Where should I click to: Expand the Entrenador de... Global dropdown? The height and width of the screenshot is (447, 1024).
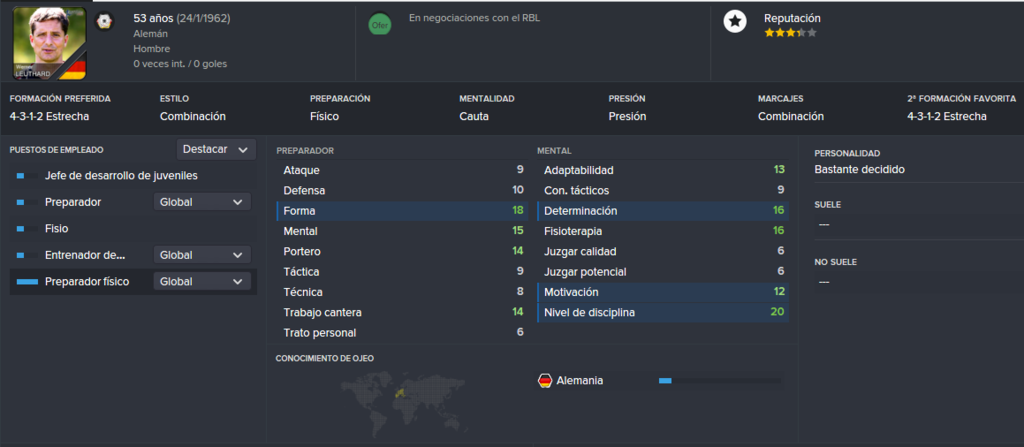tap(202, 255)
